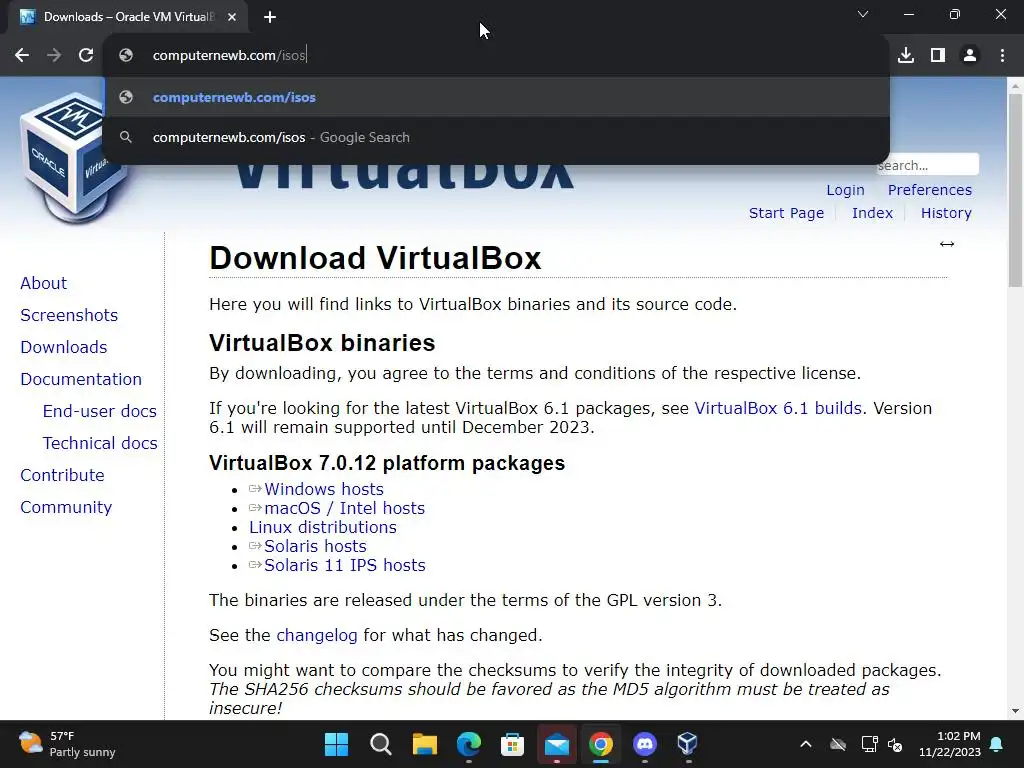Viewport: 1024px width, 768px height.
Task: Click the muted volume tray icon
Action: point(895,744)
